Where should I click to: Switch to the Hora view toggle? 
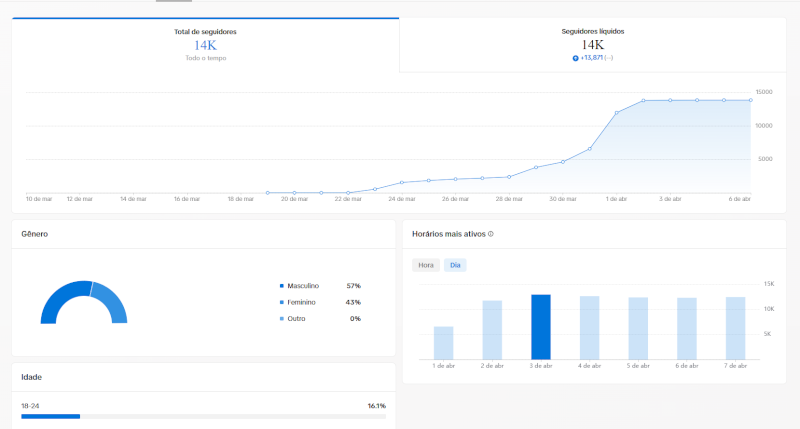point(426,265)
